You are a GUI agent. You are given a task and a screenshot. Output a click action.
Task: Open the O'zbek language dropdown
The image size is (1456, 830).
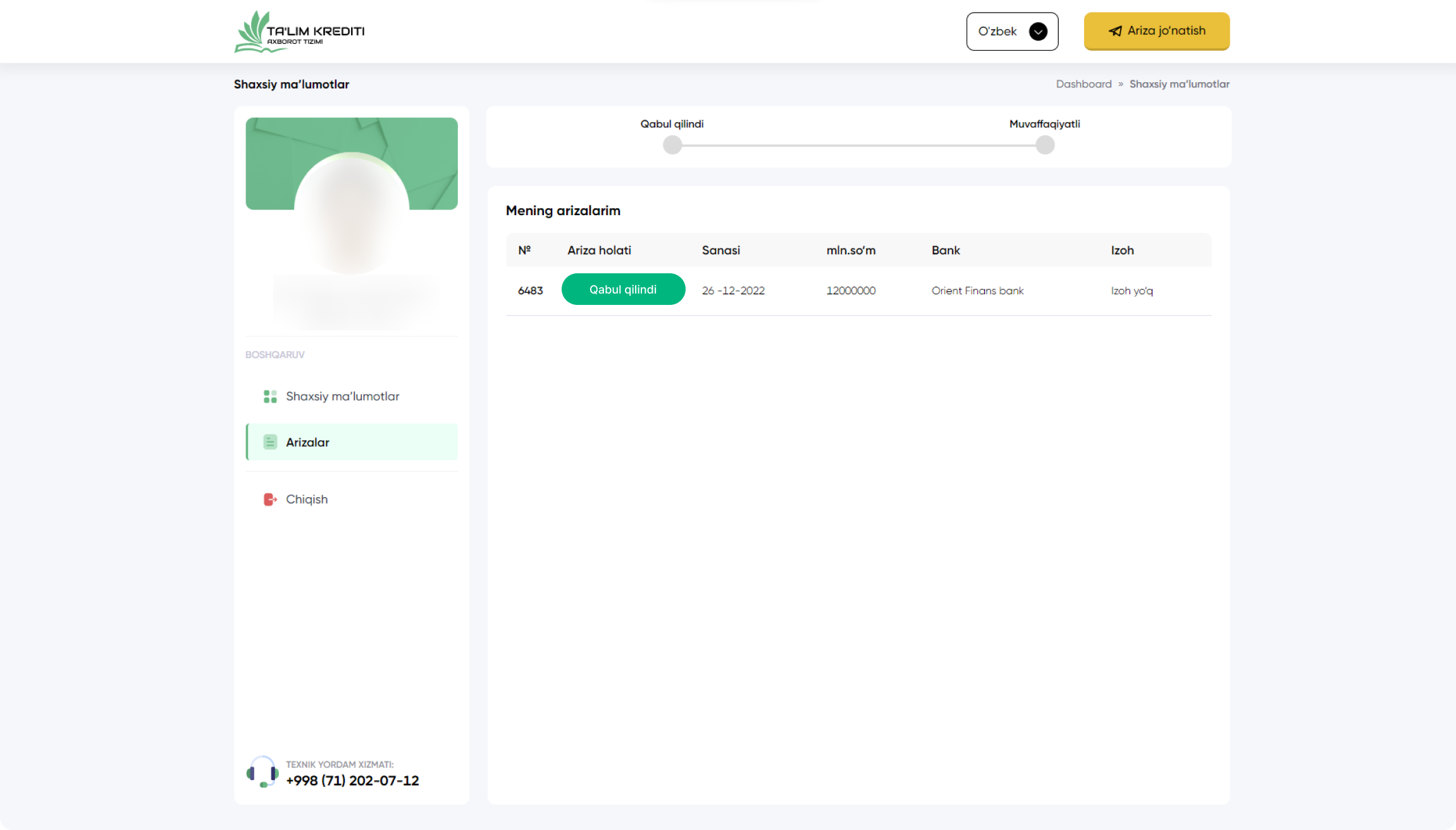[1012, 31]
